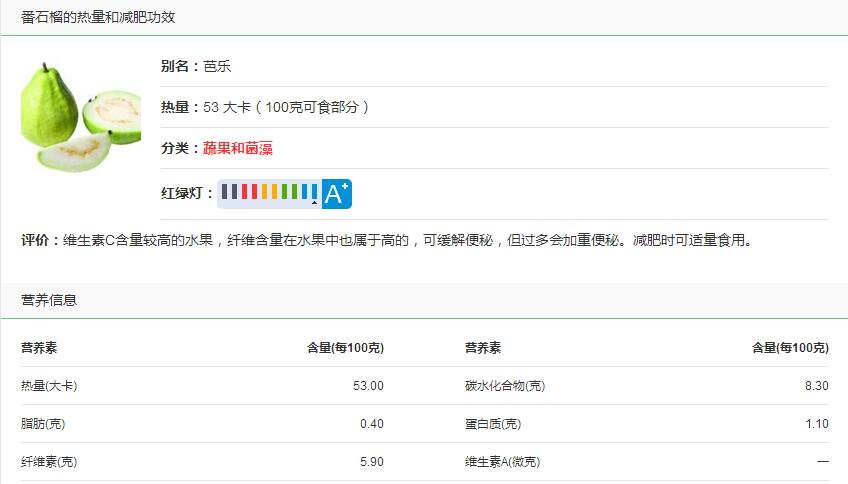The width and height of the screenshot is (848, 484).
Task: Click the orange bars in traffic light scale
Action: (x=270, y=191)
